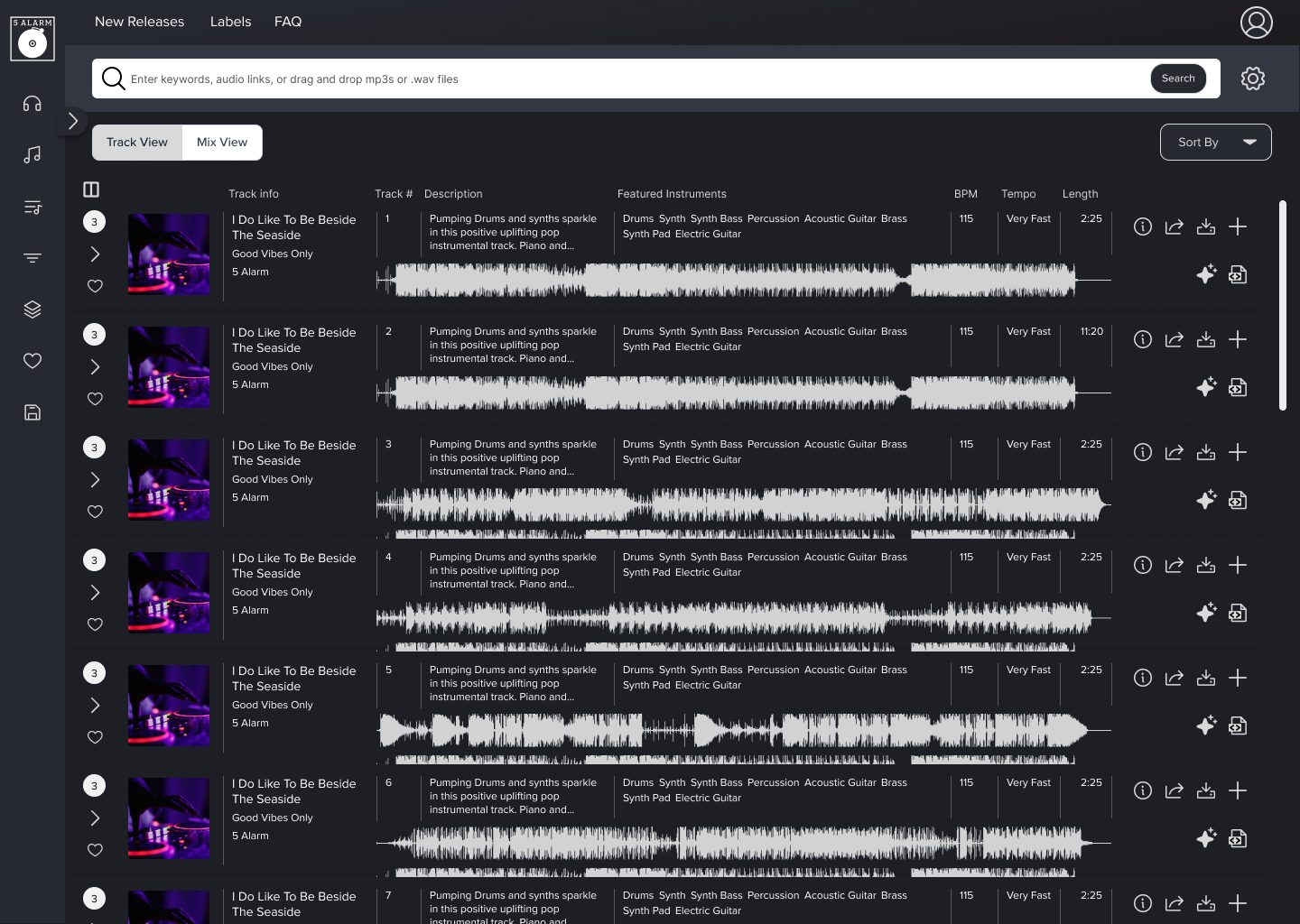
Task: Open the stacked layers icon in sidebar
Action: click(x=32, y=310)
